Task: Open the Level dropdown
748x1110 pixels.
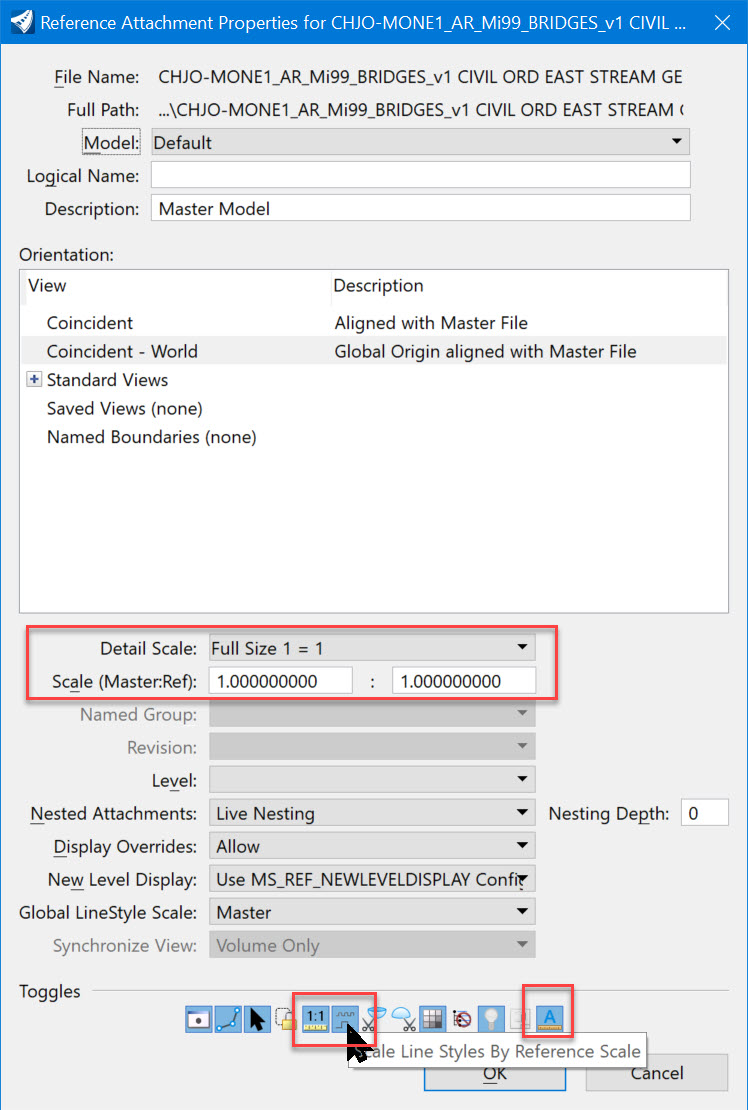Action: (372, 780)
